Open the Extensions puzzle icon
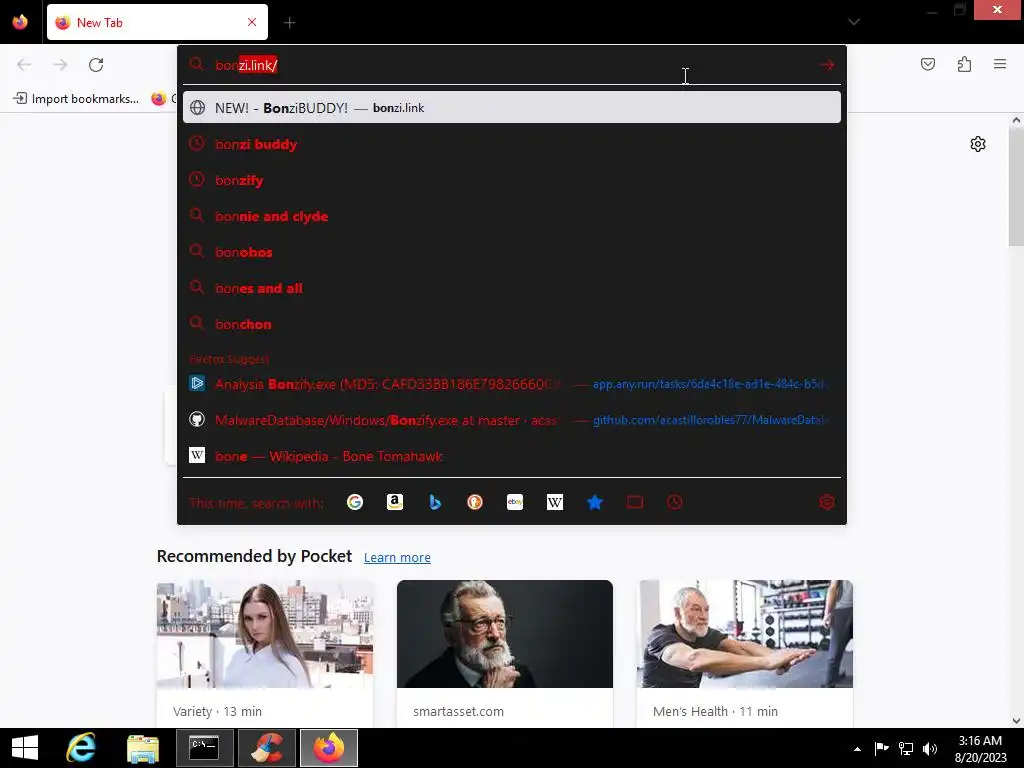Screen dimensions: 1024x768 click(964, 64)
